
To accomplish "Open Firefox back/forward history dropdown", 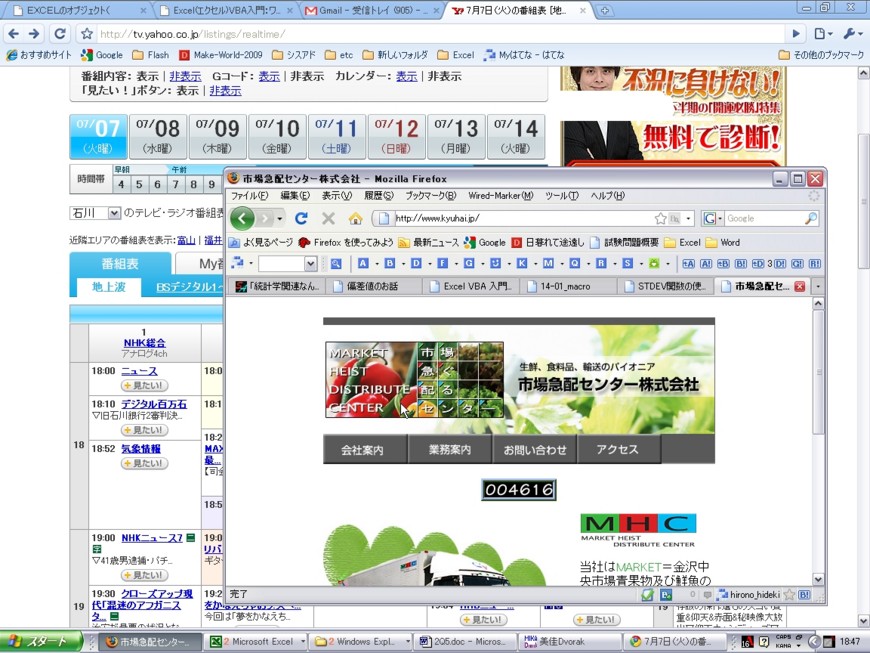I will (280, 219).
